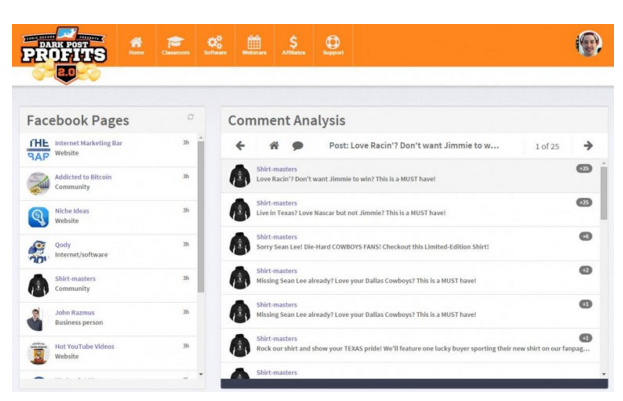
Task: Open the Qody page link
Action: coord(63,245)
